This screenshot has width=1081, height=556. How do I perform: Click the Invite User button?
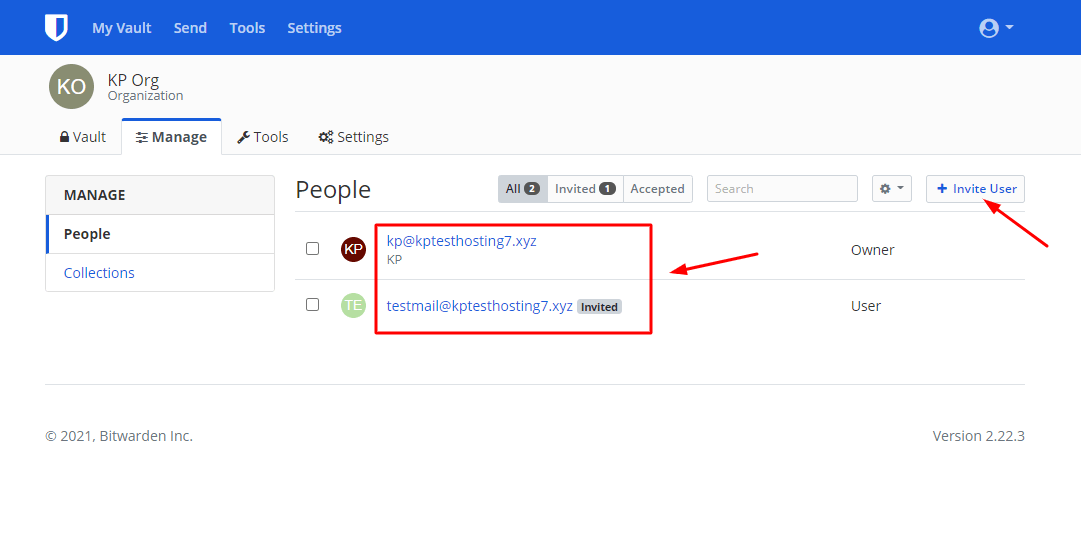point(976,188)
